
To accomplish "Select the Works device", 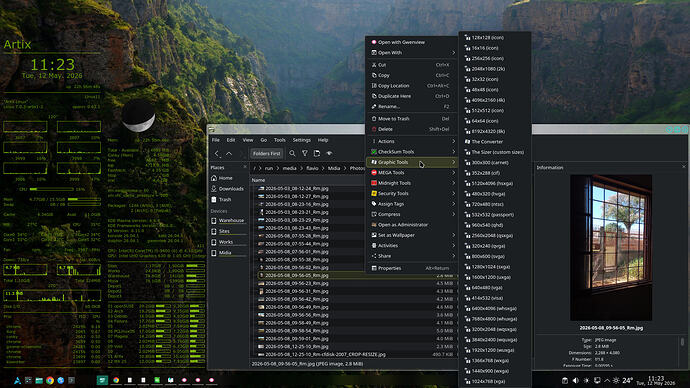I will tap(228, 242).
